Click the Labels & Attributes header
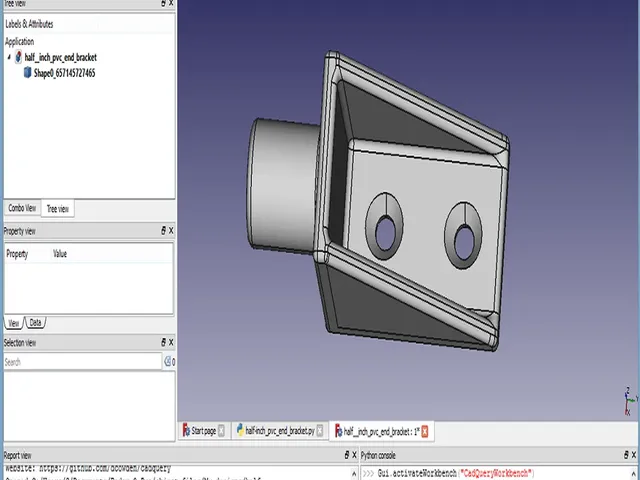 coord(29,24)
